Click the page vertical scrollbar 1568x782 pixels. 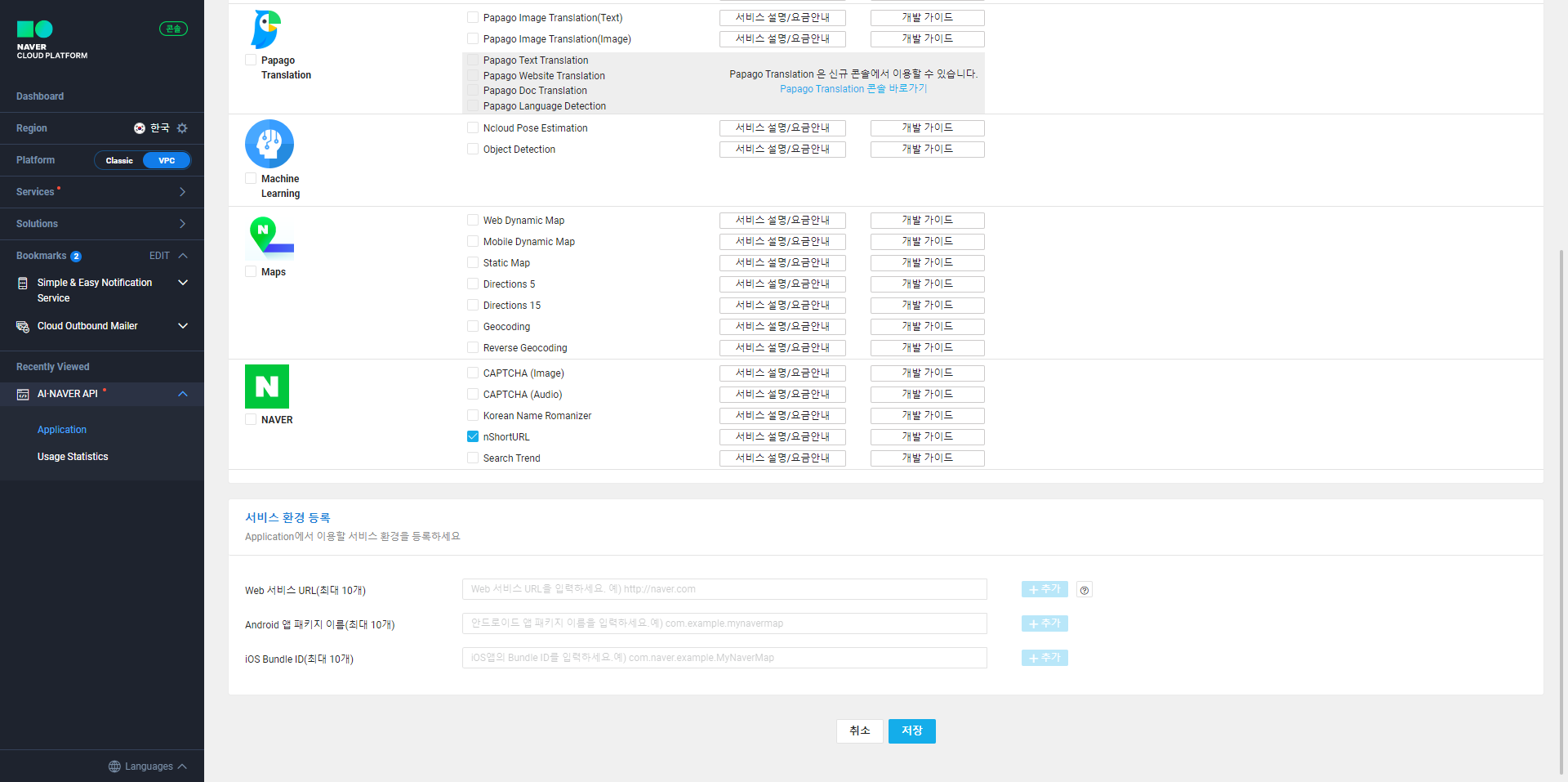tap(1562, 511)
